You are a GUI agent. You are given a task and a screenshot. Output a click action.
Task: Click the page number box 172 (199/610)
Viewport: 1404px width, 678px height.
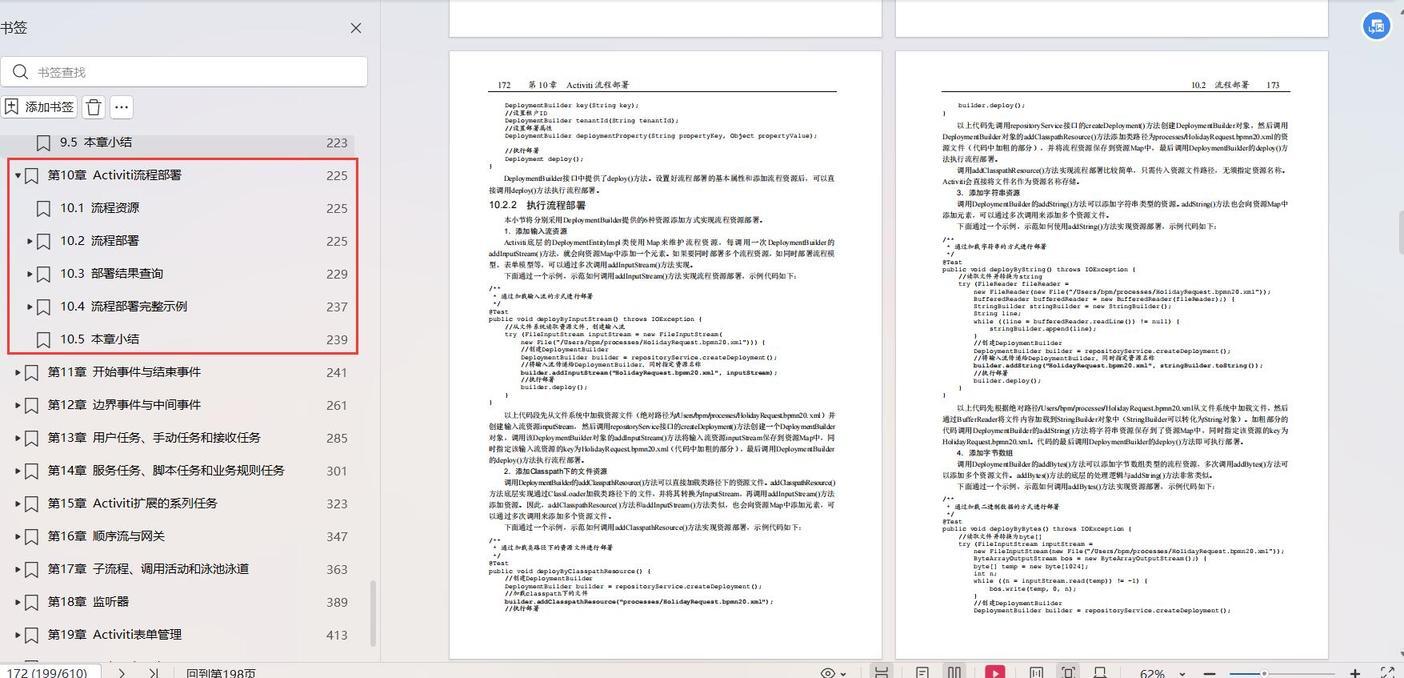click(x=48, y=673)
